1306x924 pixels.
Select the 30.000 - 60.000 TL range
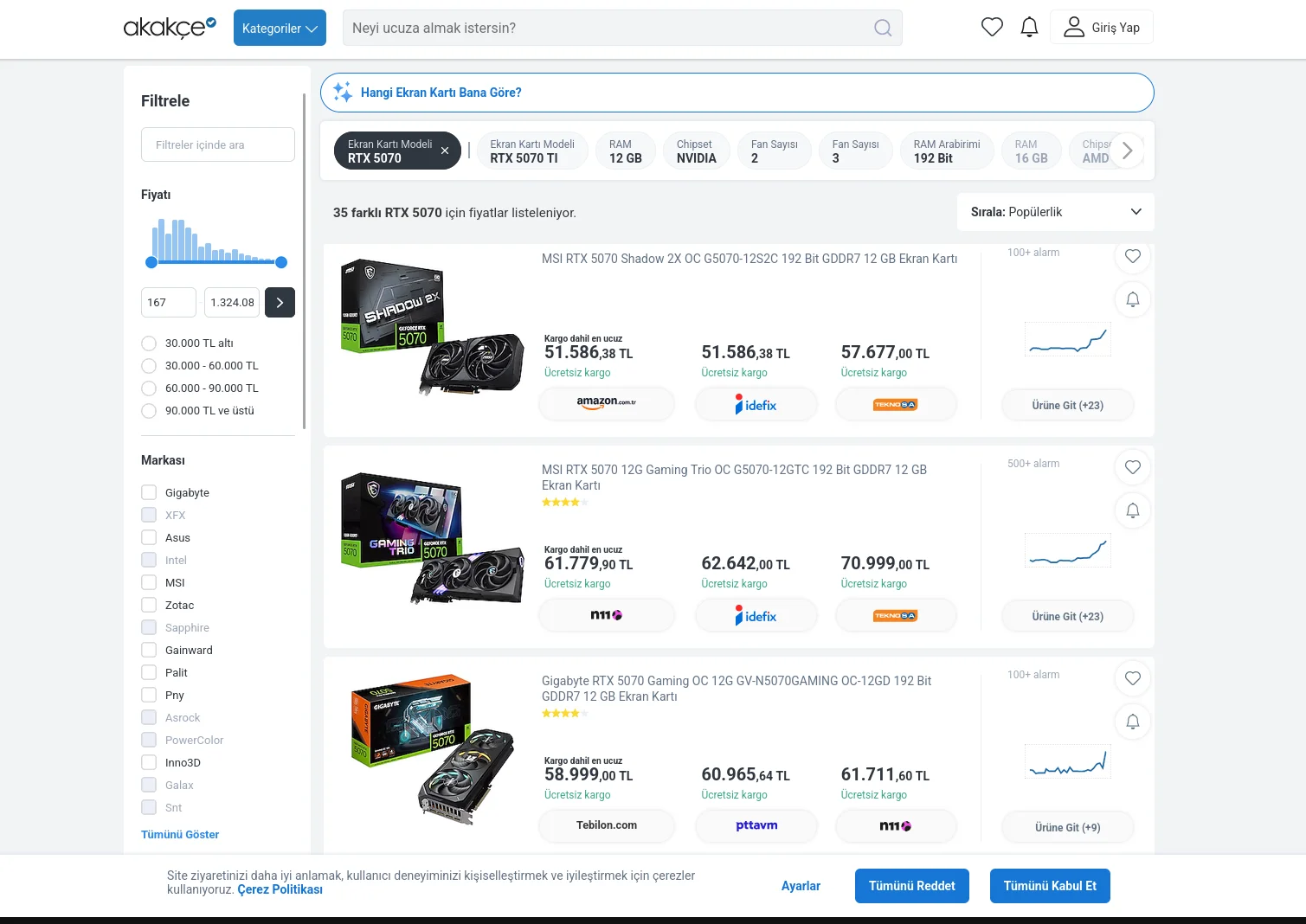(149, 366)
